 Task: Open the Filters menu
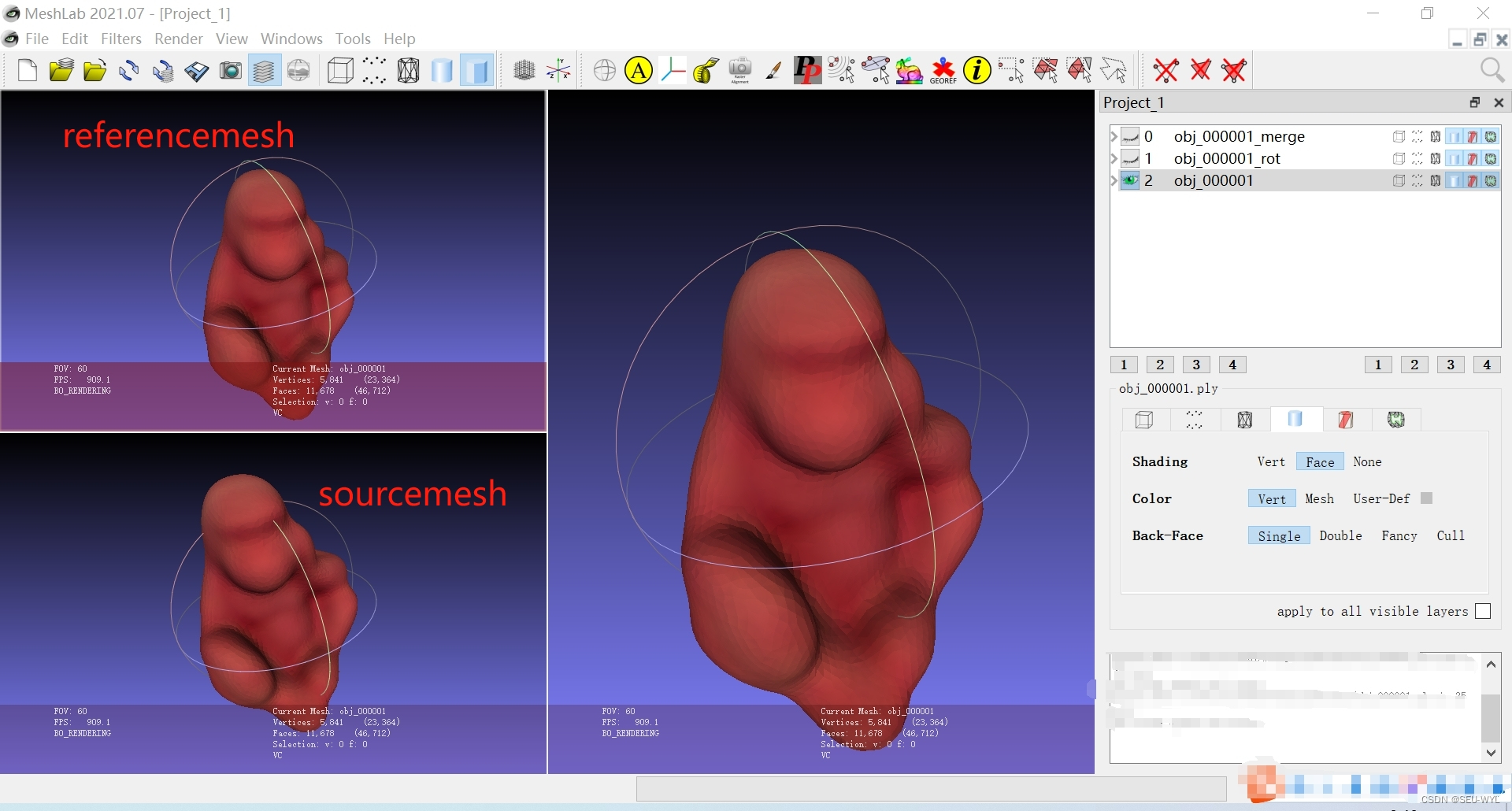point(121,39)
